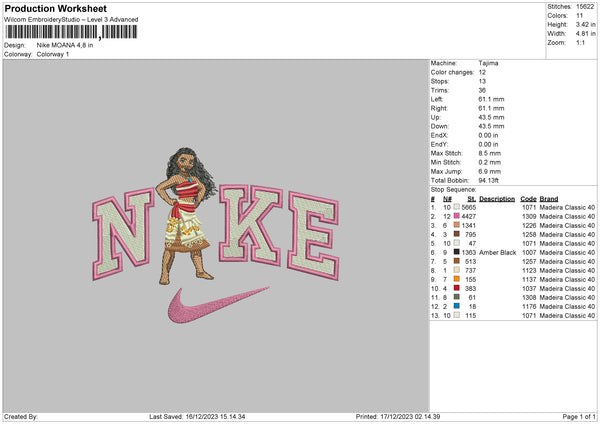This screenshot has height=424, width=600.
Task: Click the Brand column header
Action: (549, 199)
